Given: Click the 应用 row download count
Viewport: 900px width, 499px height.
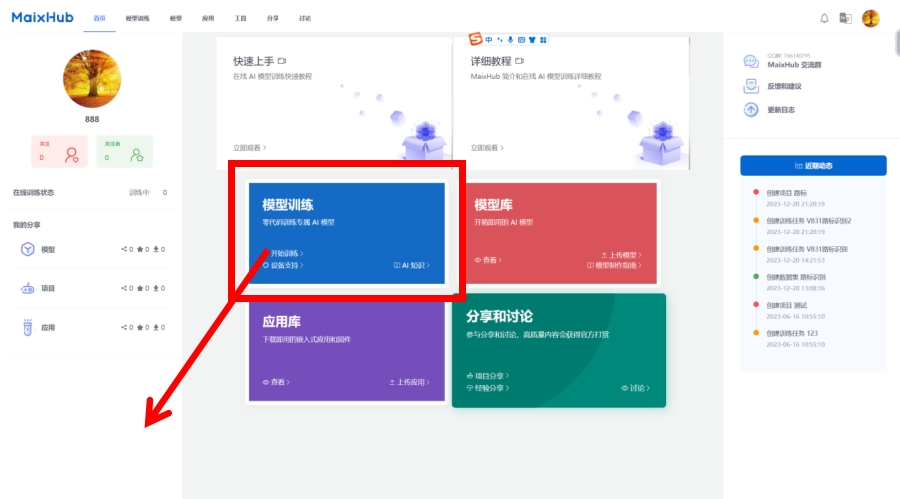Looking at the screenshot, I should pyautogui.click(x=159, y=327).
